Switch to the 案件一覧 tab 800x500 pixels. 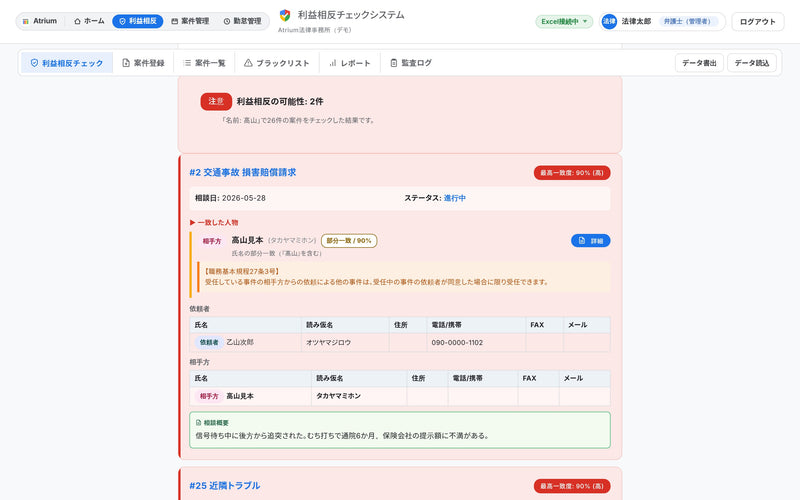(204, 63)
